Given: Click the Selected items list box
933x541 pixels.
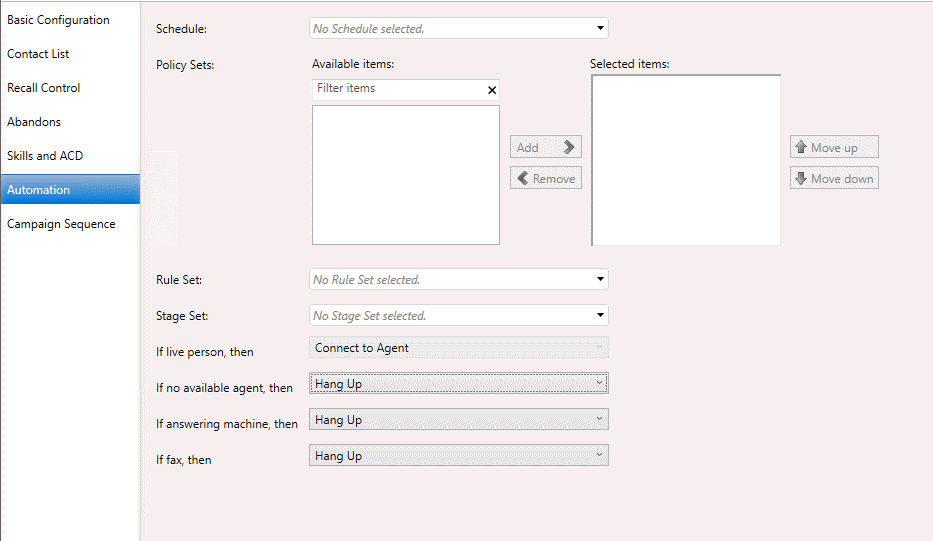Looking at the screenshot, I should [685, 160].
